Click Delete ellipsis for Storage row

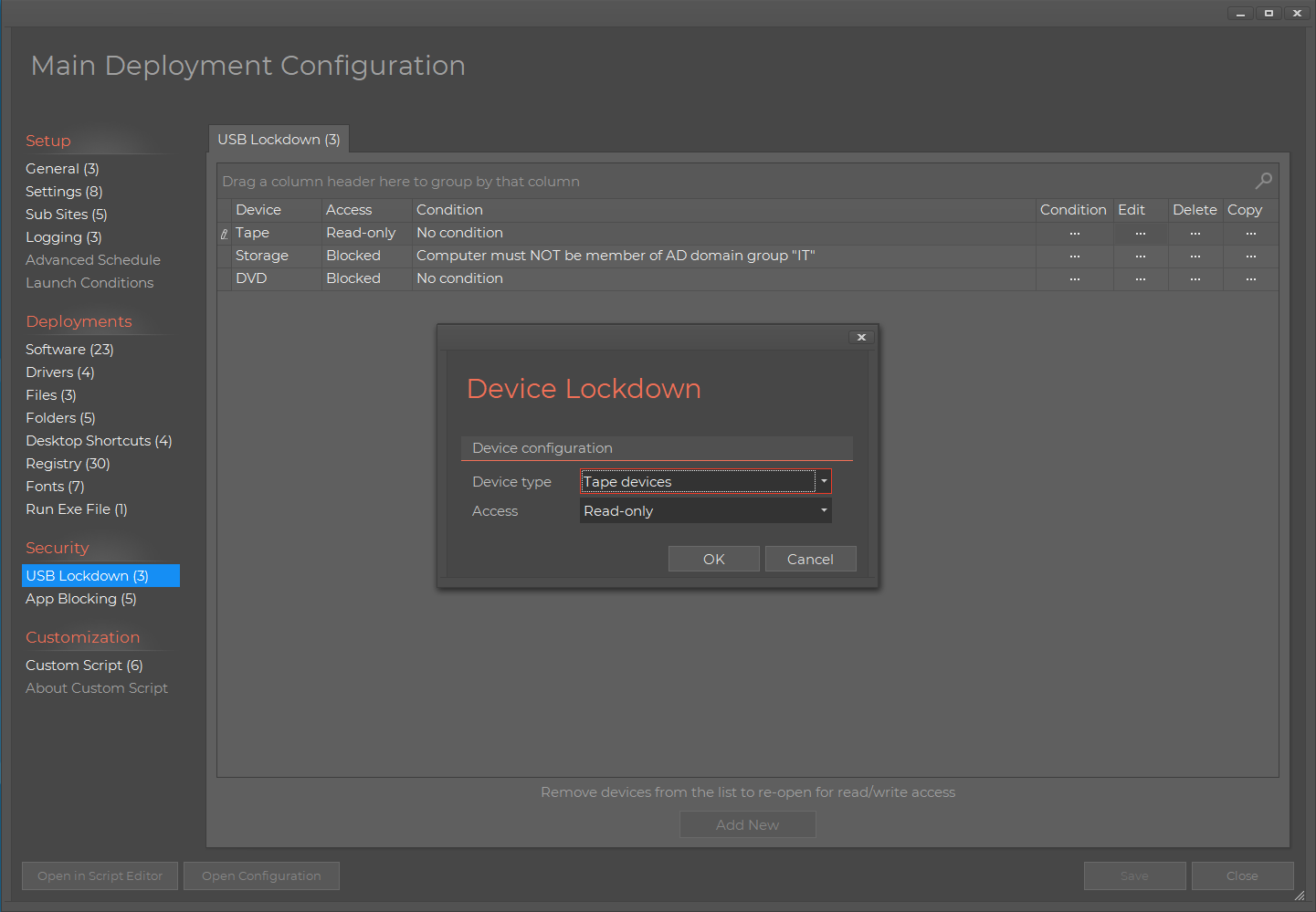[1195, 256]
